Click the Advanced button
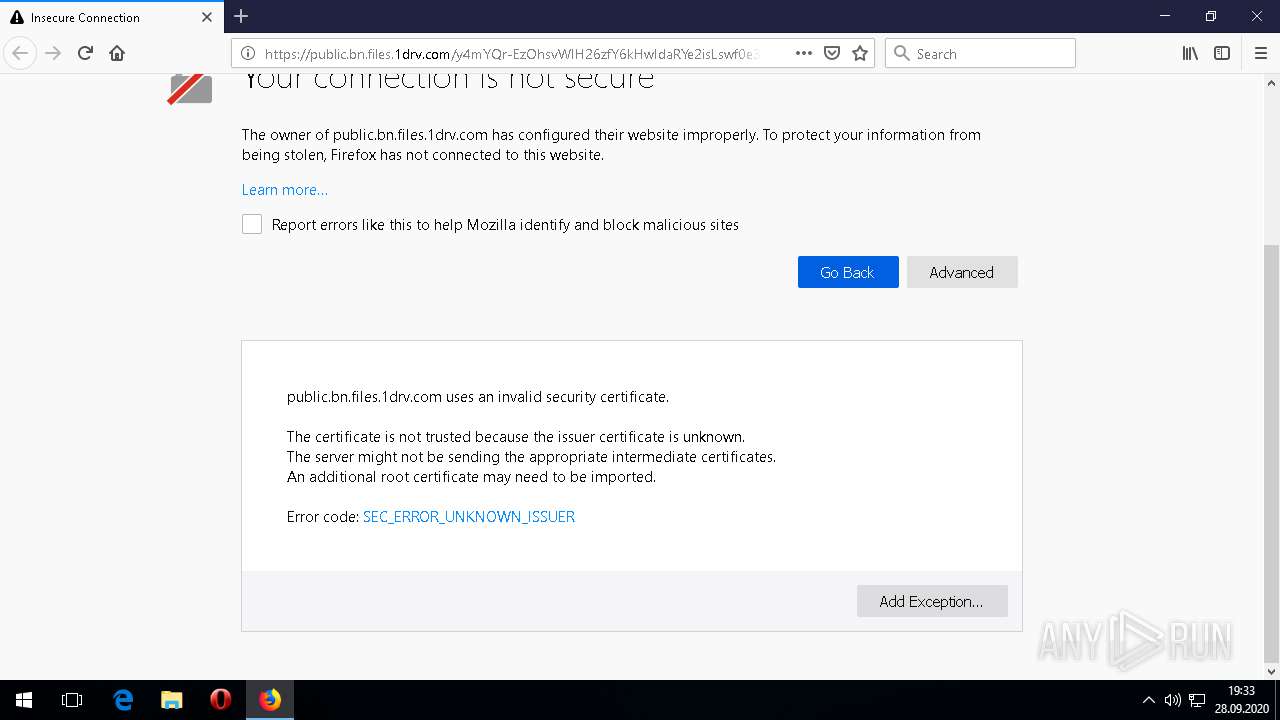Viewport: 1280px width, 720px height. [962, 272]
